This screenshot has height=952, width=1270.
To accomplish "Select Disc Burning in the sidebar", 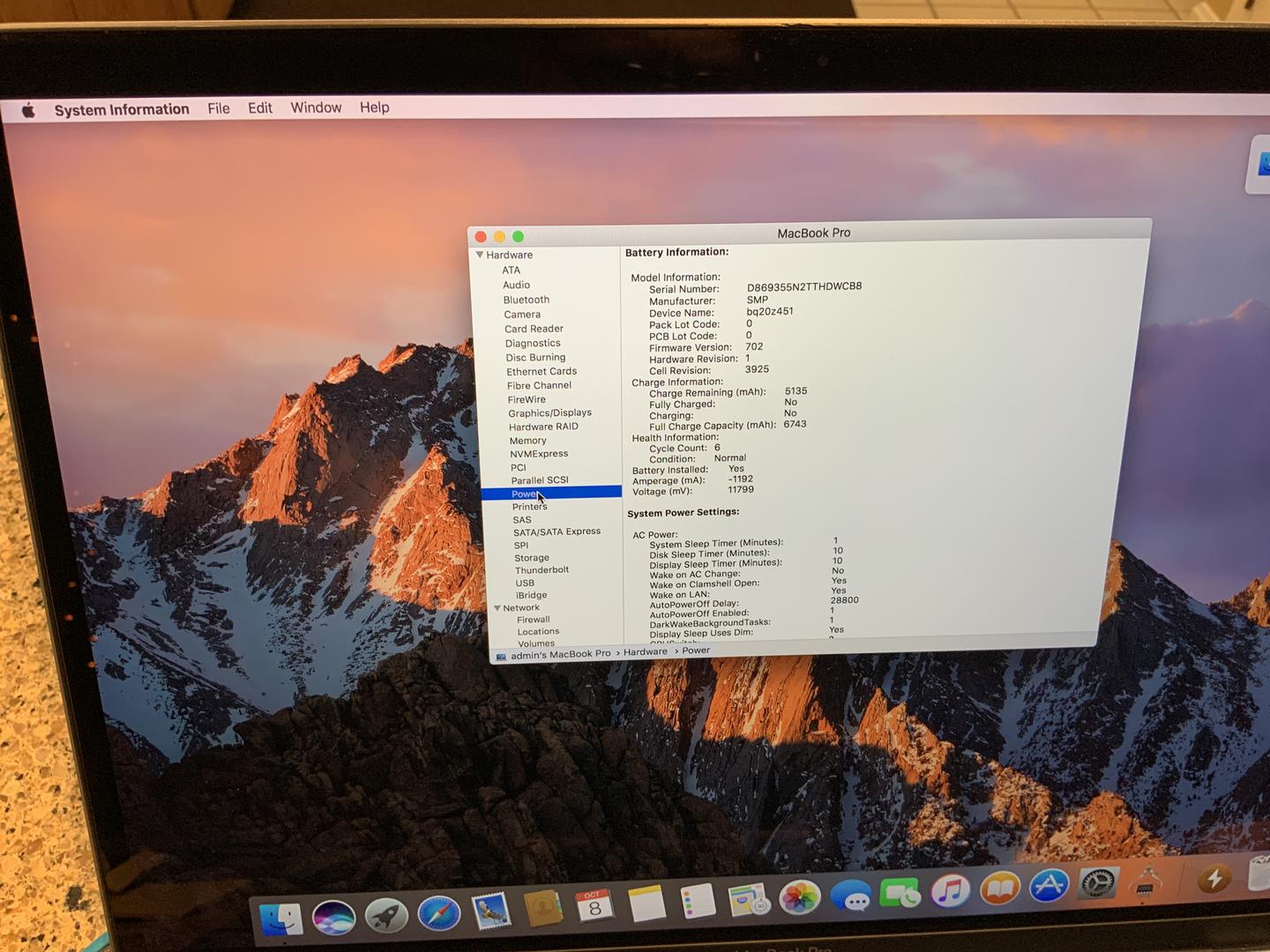I will pyautogui.click(x=535, y=357).
